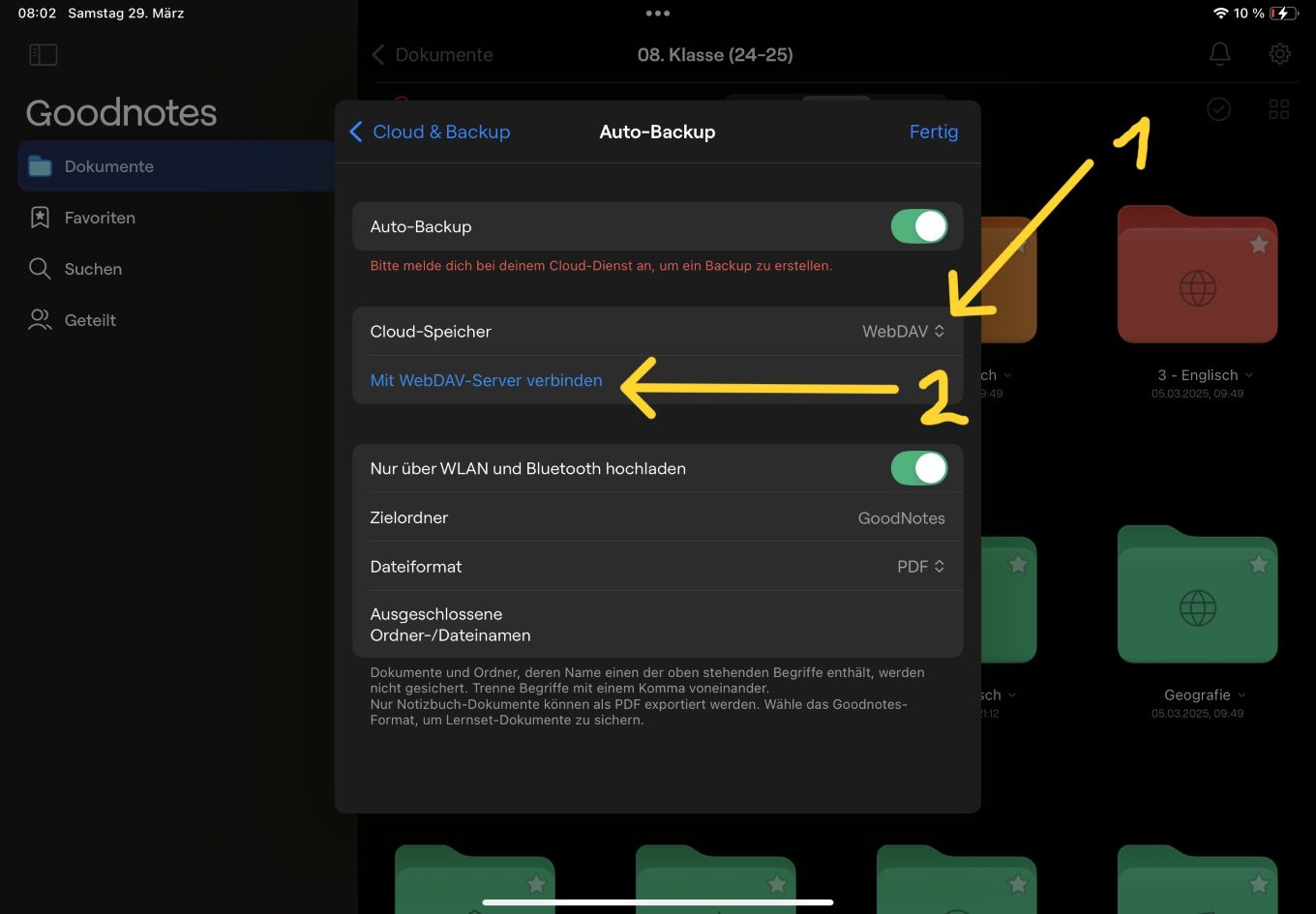This screenshot has height=914, width=1316.
Task: Tap the Goodnotes sidebar heading
Action: [x=121, y=113]
